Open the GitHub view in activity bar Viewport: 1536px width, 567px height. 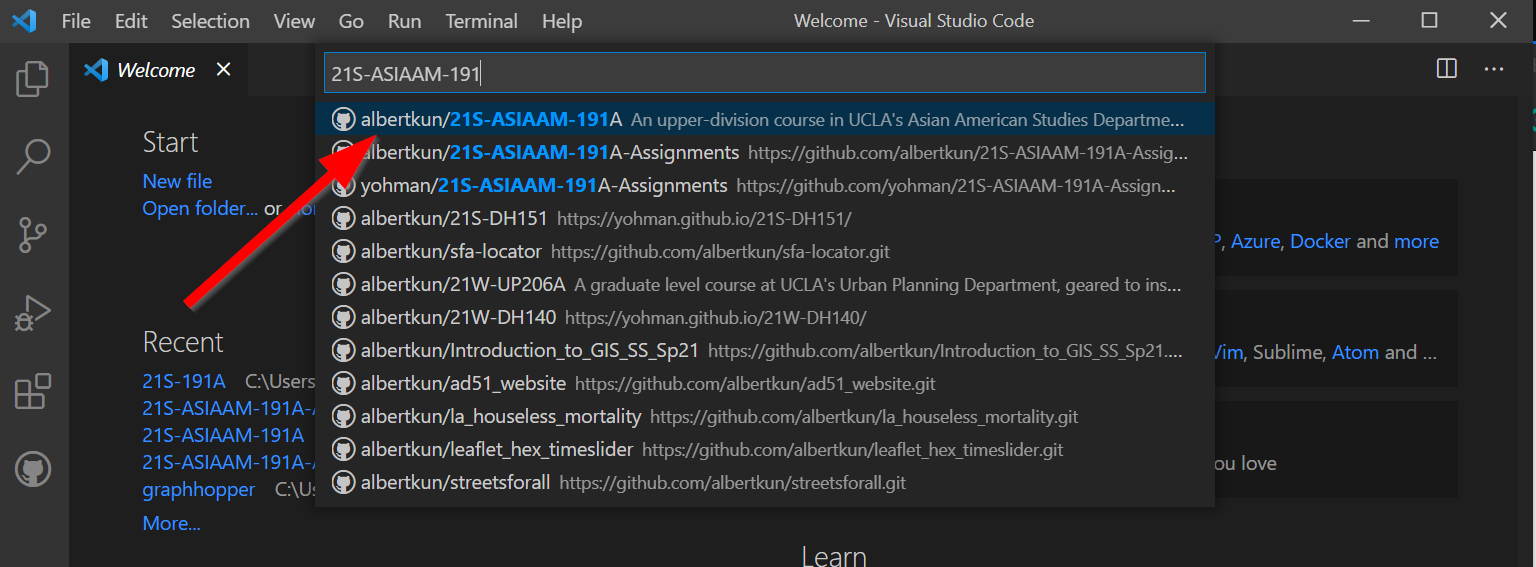point(33,469)
